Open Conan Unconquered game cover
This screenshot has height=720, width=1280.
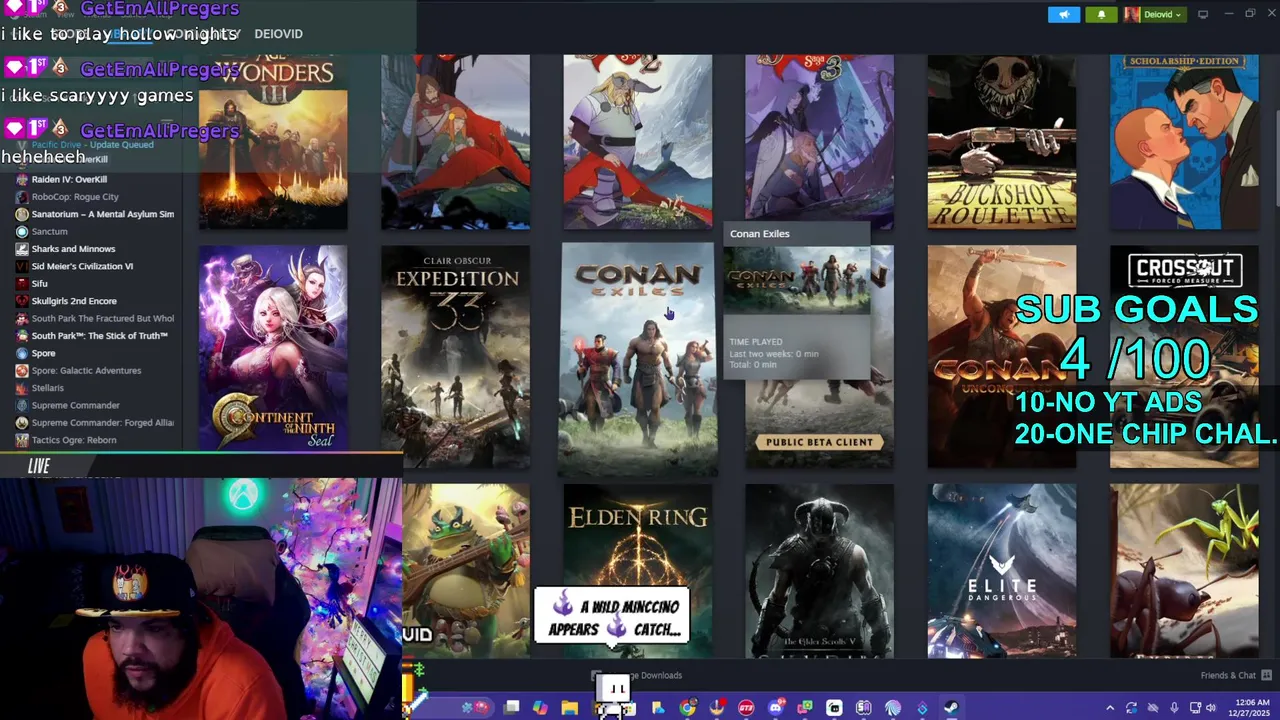(1002, 356)
